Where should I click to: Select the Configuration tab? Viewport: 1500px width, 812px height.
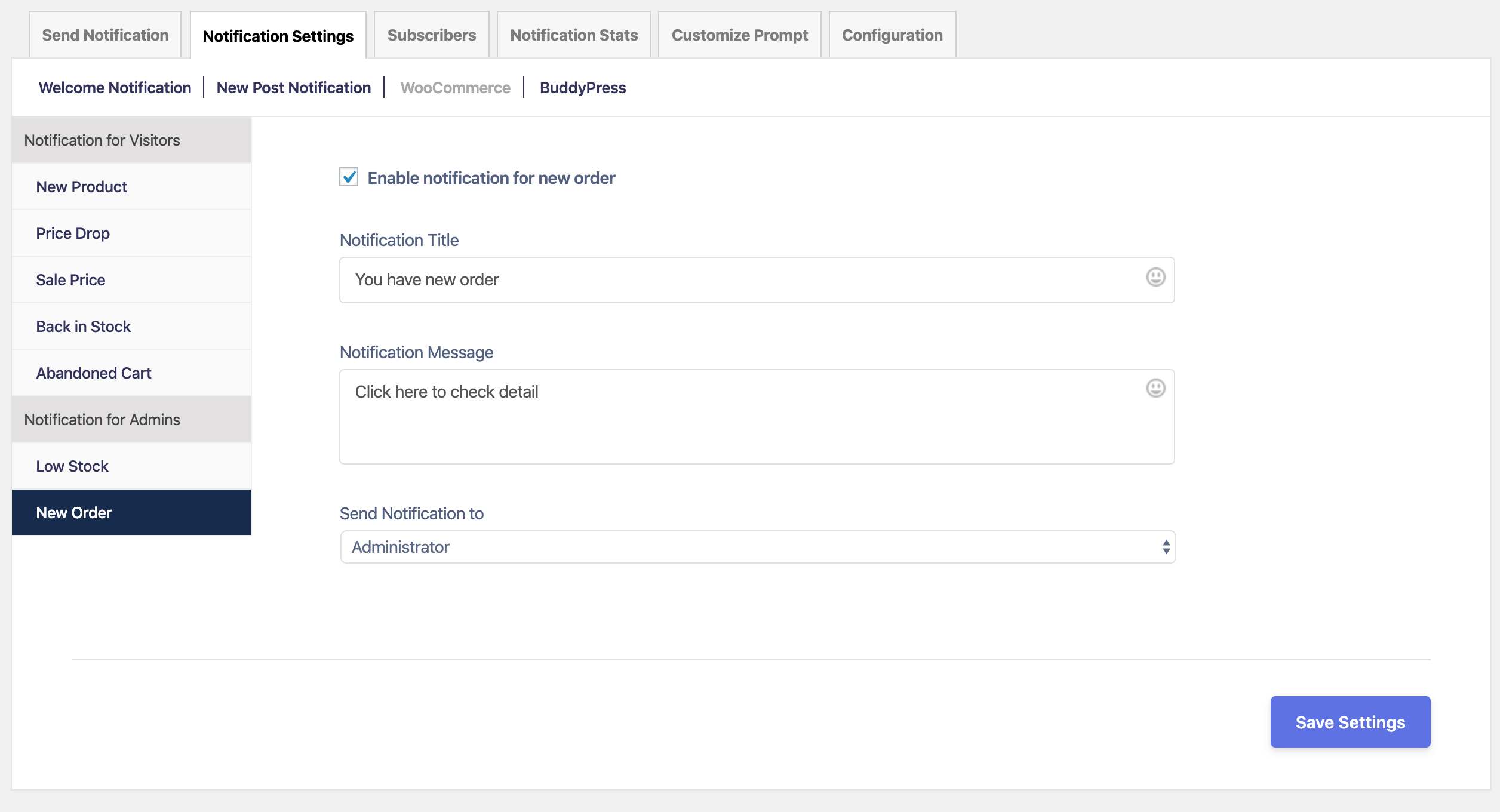coord(892,35)
